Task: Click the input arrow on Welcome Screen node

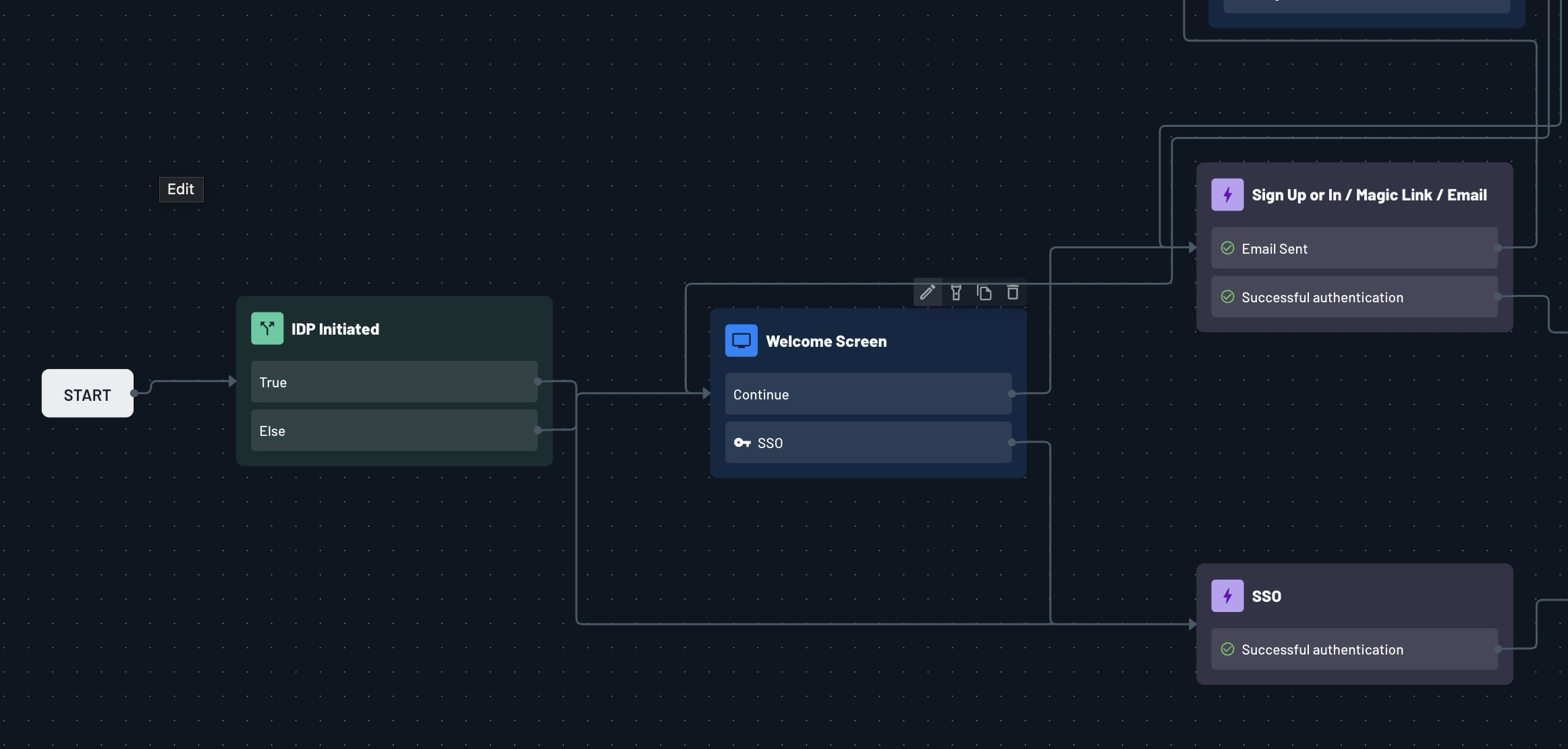Action: tap(706, 393)
